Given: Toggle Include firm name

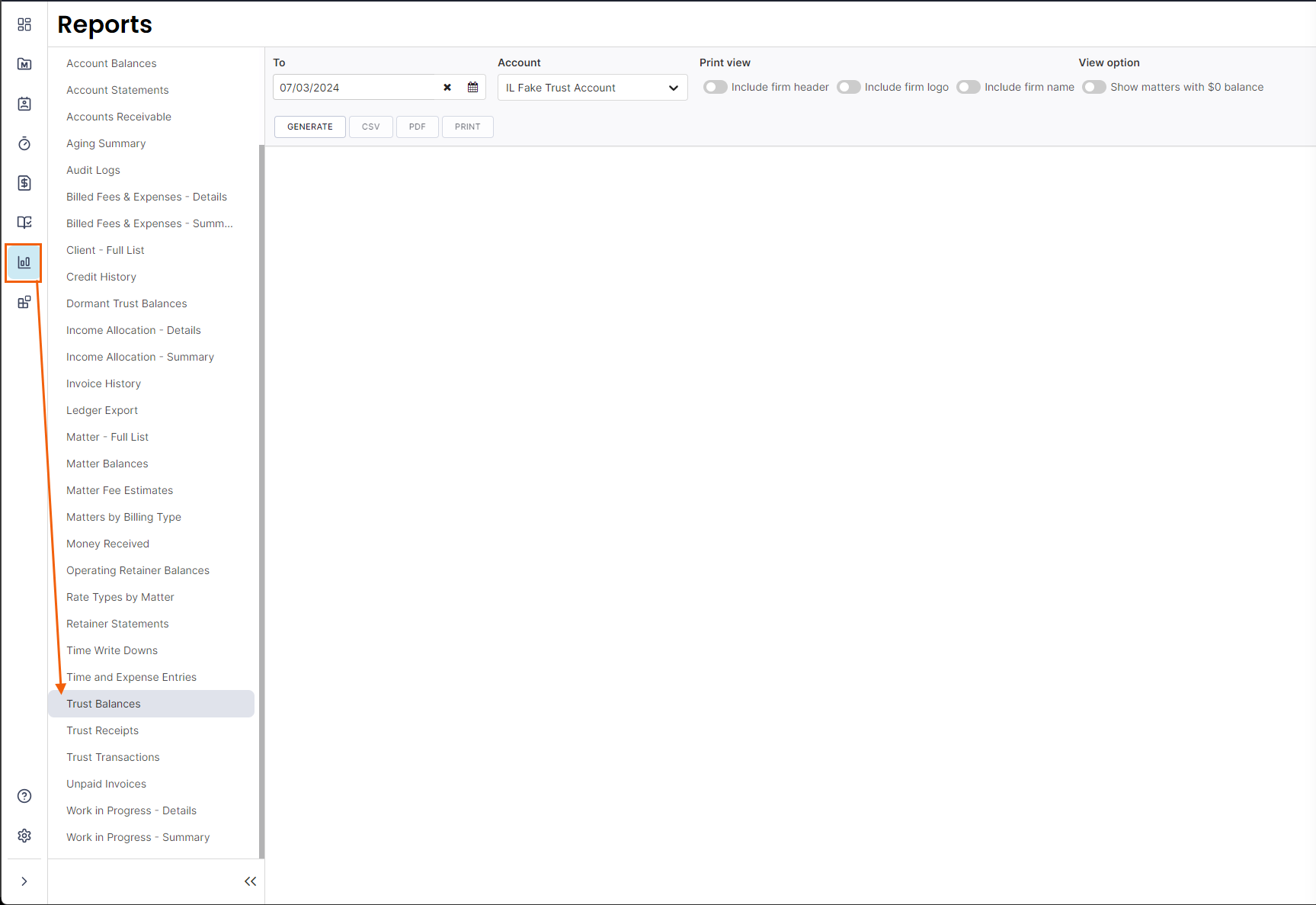Looking at the screenshot, I should [968, 87].
